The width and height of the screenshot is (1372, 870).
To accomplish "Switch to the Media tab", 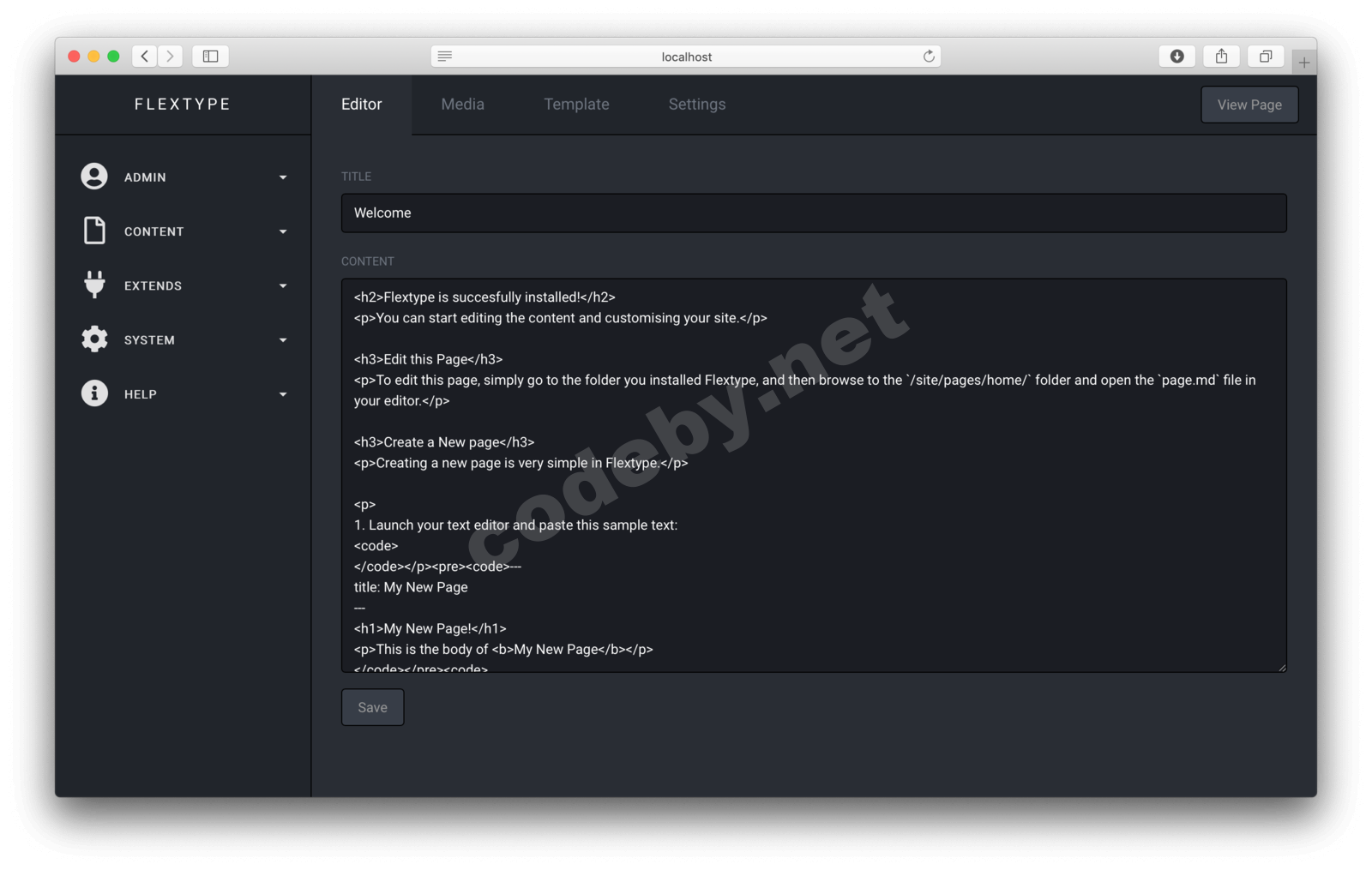I will point(463,105).
